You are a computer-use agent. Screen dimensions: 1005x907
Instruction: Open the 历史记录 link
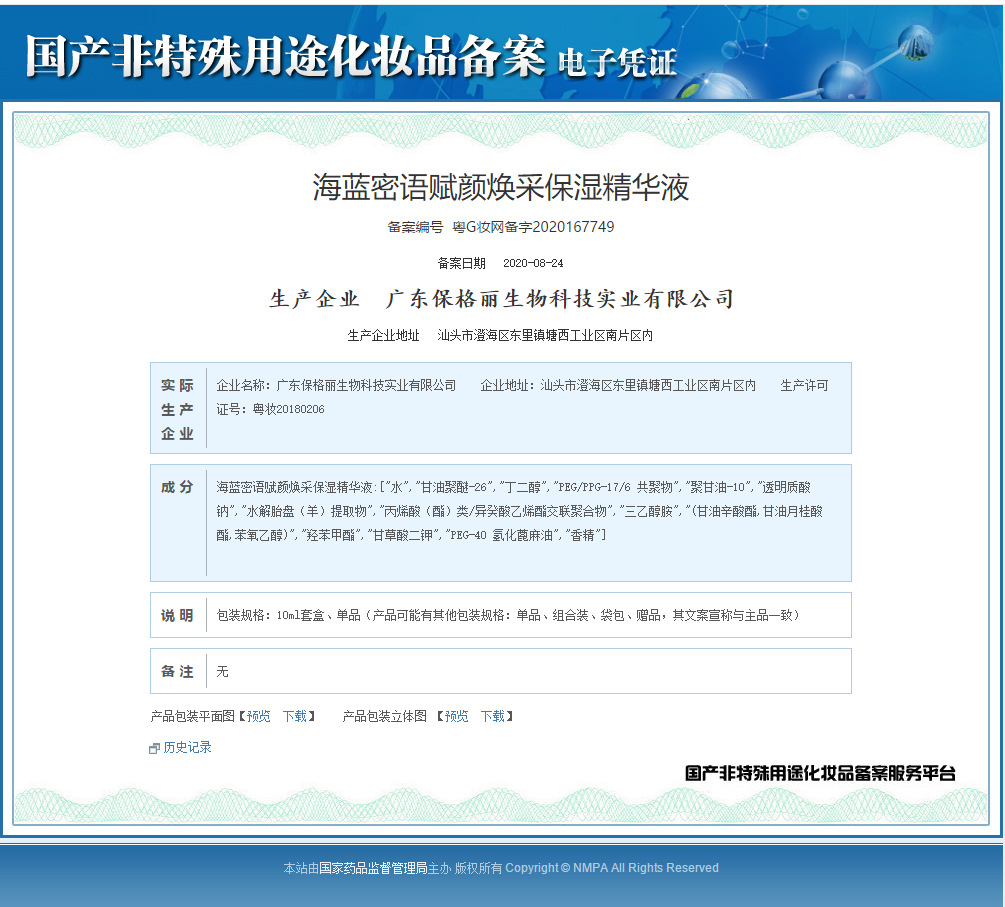point(187,747)
